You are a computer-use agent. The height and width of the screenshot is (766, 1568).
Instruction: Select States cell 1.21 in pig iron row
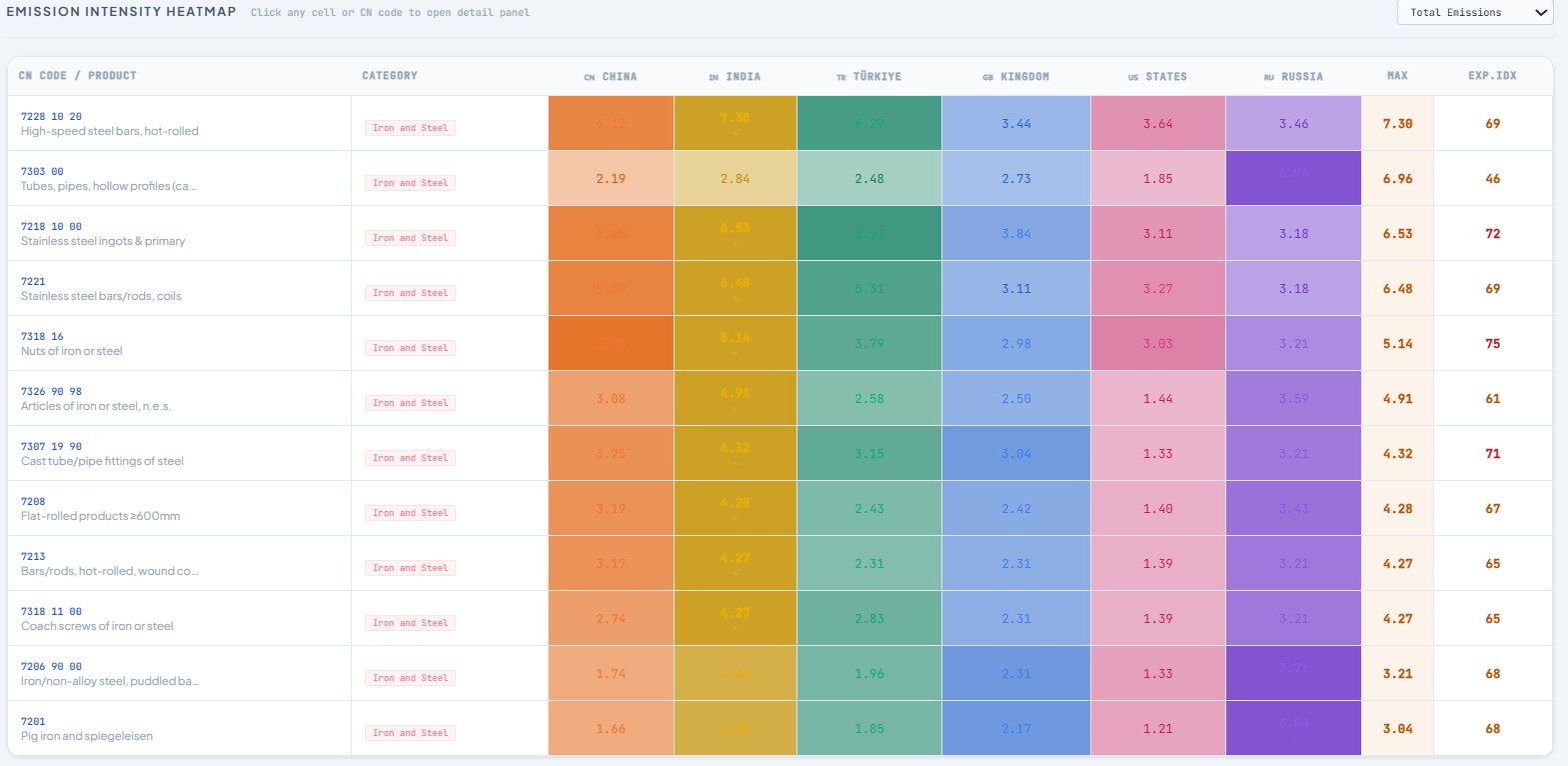tap(1157, 729)
